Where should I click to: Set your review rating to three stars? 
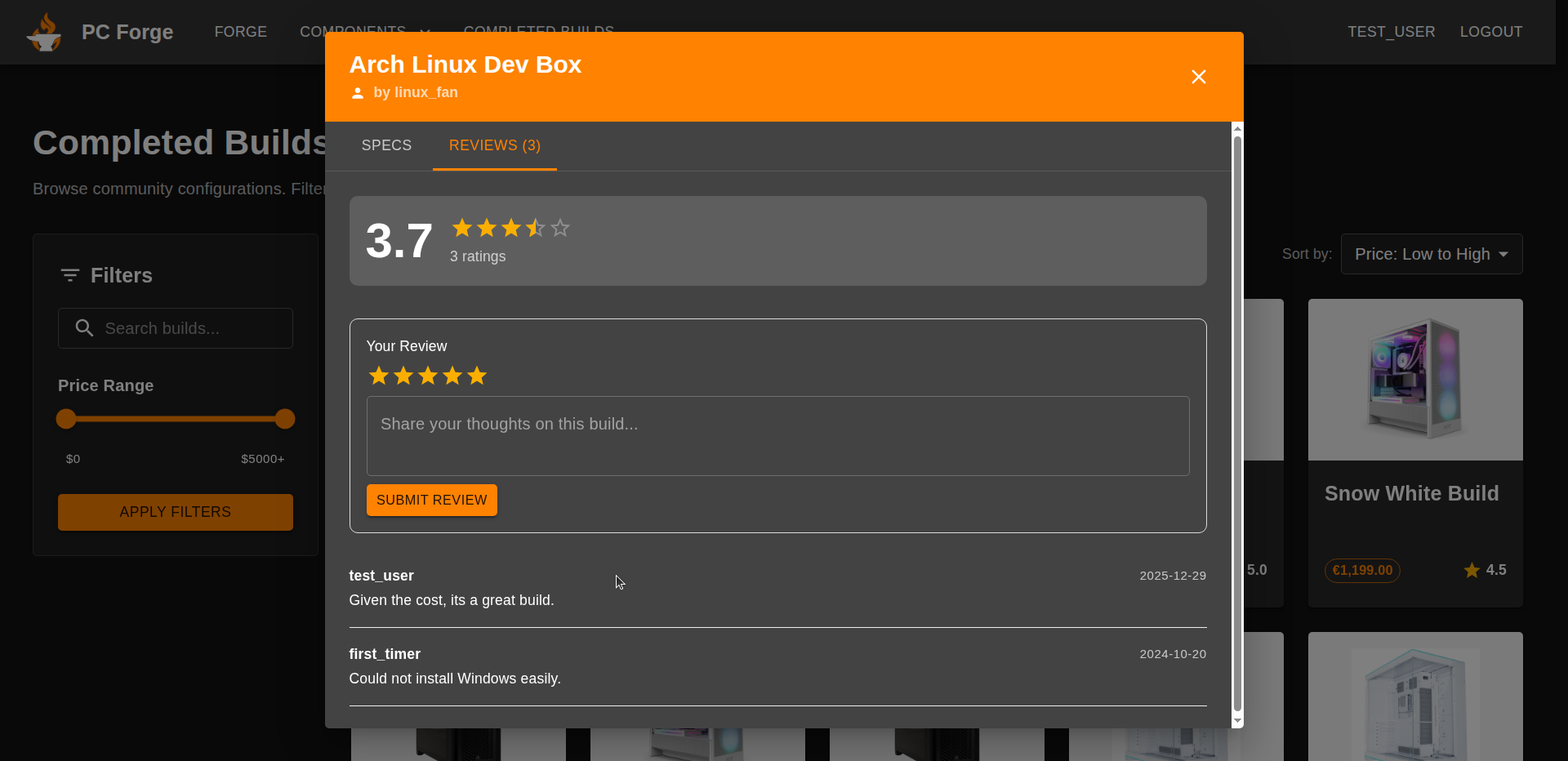click(428, 376)
